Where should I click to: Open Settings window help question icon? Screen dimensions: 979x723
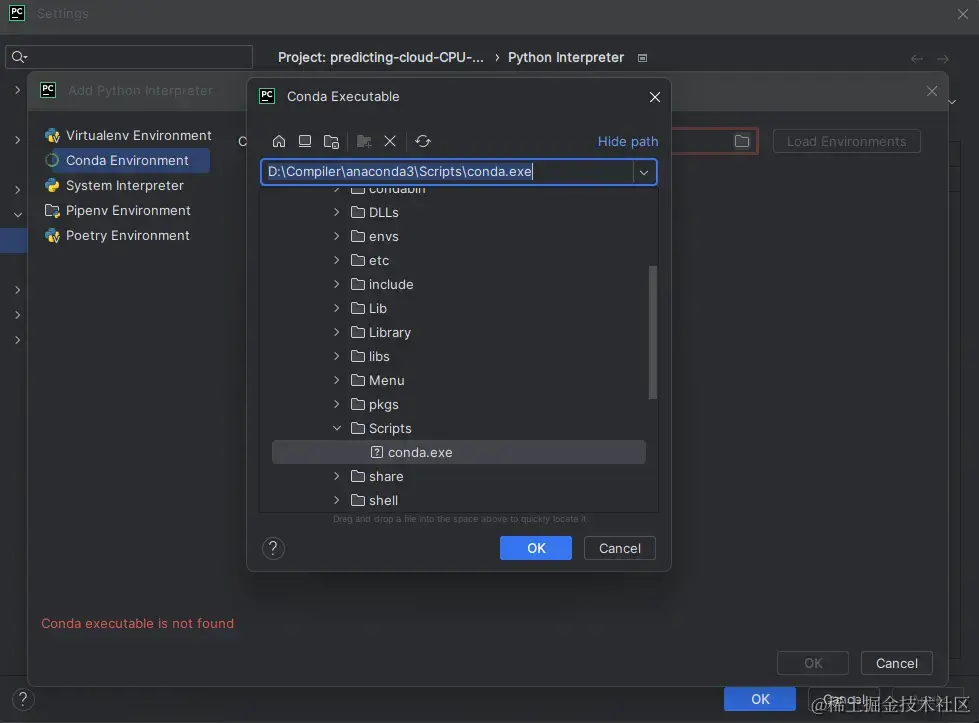tap(23, 699)
